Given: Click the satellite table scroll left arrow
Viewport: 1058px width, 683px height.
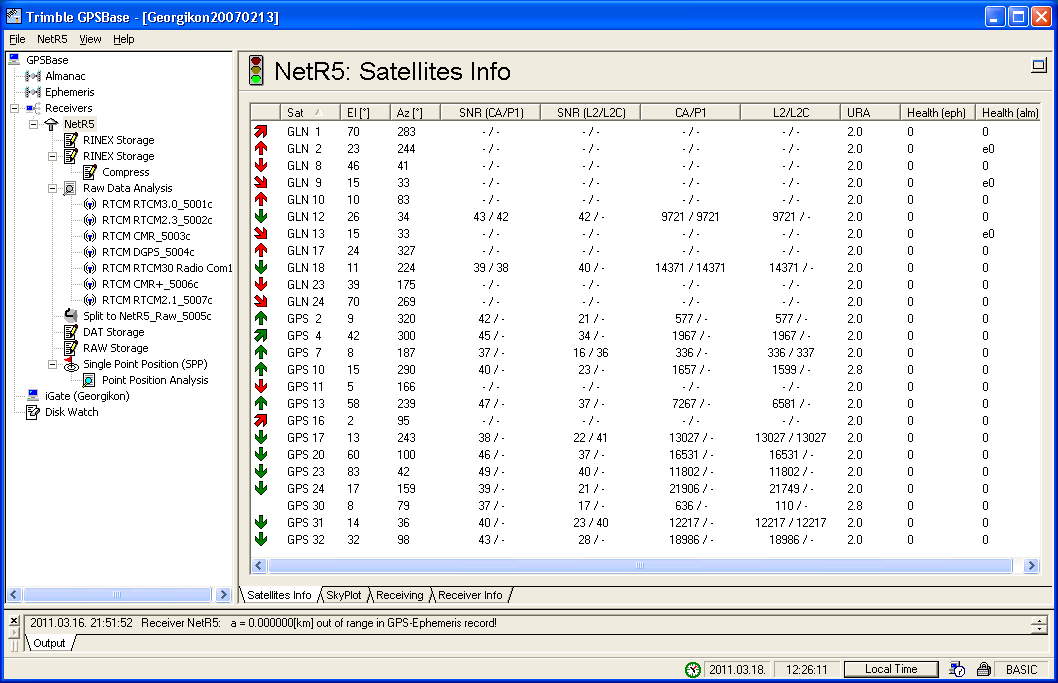Looking at the screenshot, I should [258, 566].
